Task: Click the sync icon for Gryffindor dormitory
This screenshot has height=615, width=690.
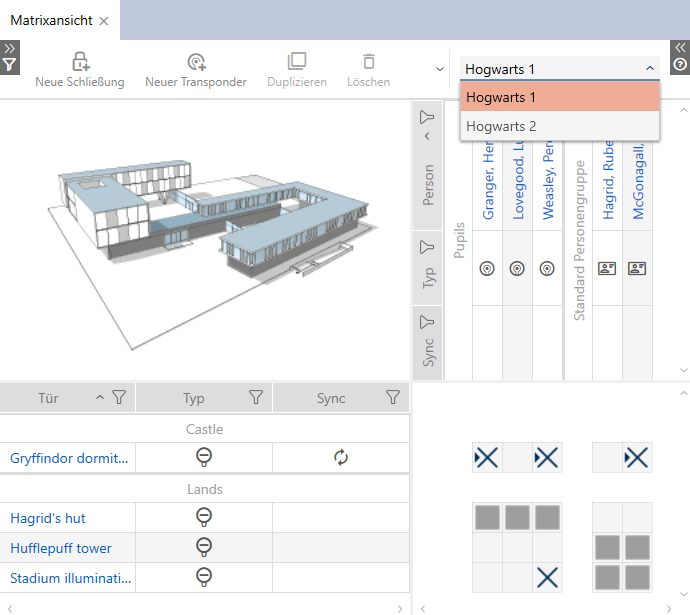Action: (x=341, y=458)
